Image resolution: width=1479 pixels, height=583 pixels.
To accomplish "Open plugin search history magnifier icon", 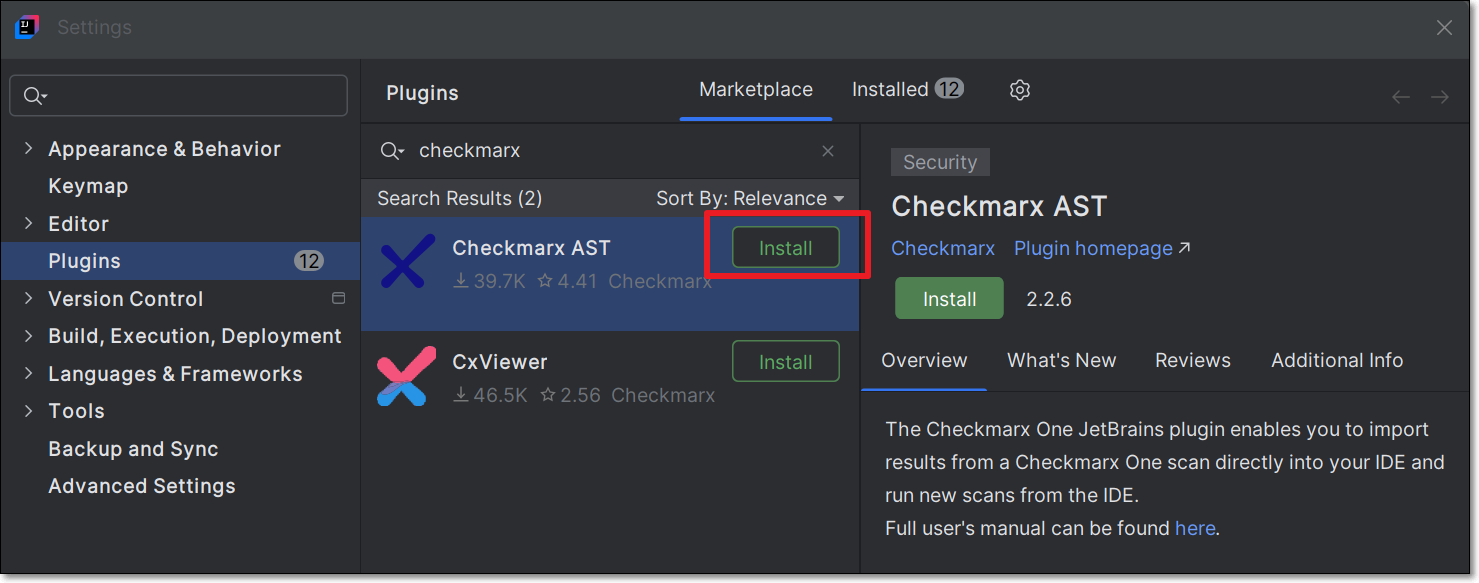I will [392, 151].
